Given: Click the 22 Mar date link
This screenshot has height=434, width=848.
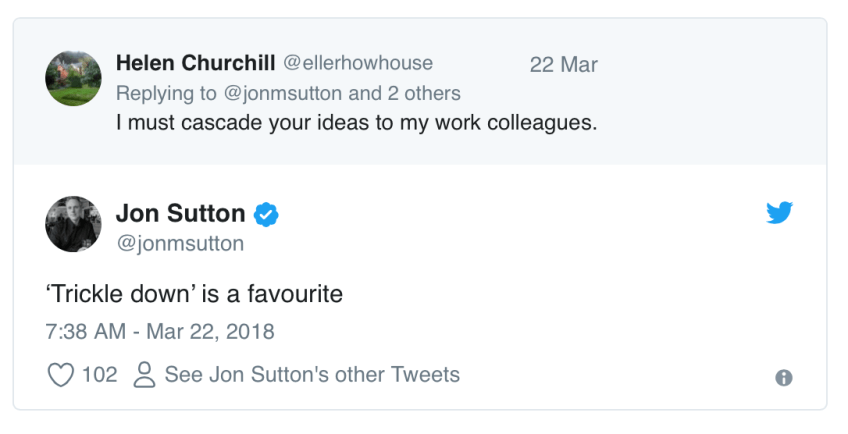Looking at the screenshot, I should [x=563, y=65].
